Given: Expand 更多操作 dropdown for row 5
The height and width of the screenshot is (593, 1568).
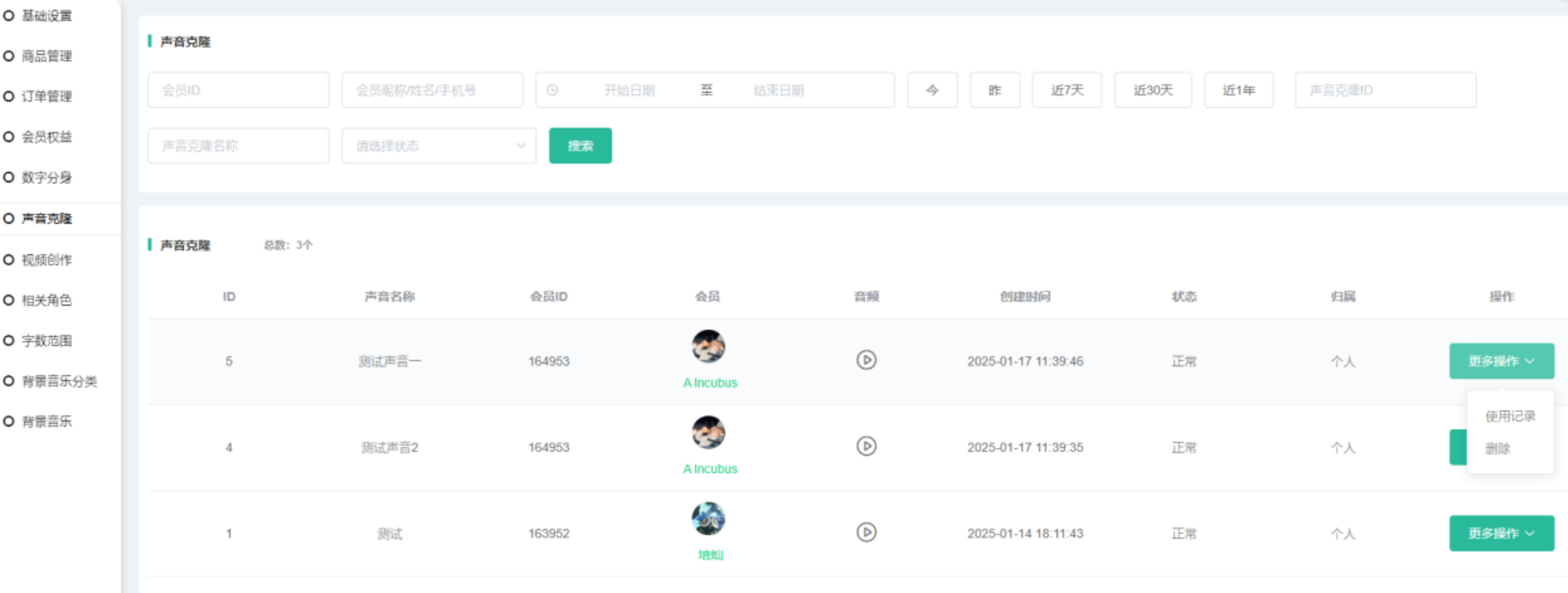Looking at the screenshot, I should click(1501, 361).
